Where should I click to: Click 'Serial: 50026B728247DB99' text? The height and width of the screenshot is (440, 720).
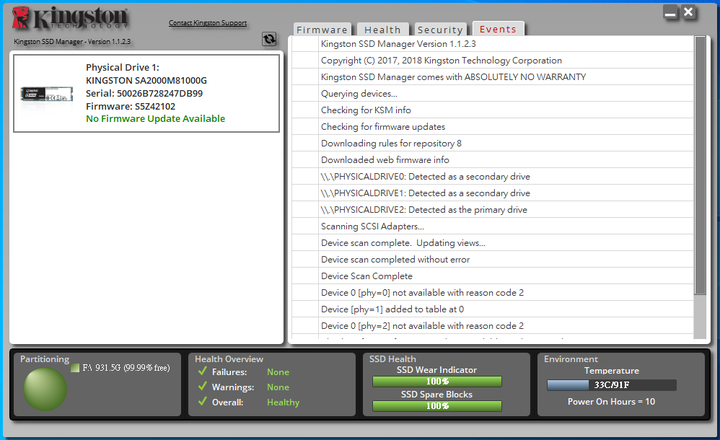pos(144,93)
